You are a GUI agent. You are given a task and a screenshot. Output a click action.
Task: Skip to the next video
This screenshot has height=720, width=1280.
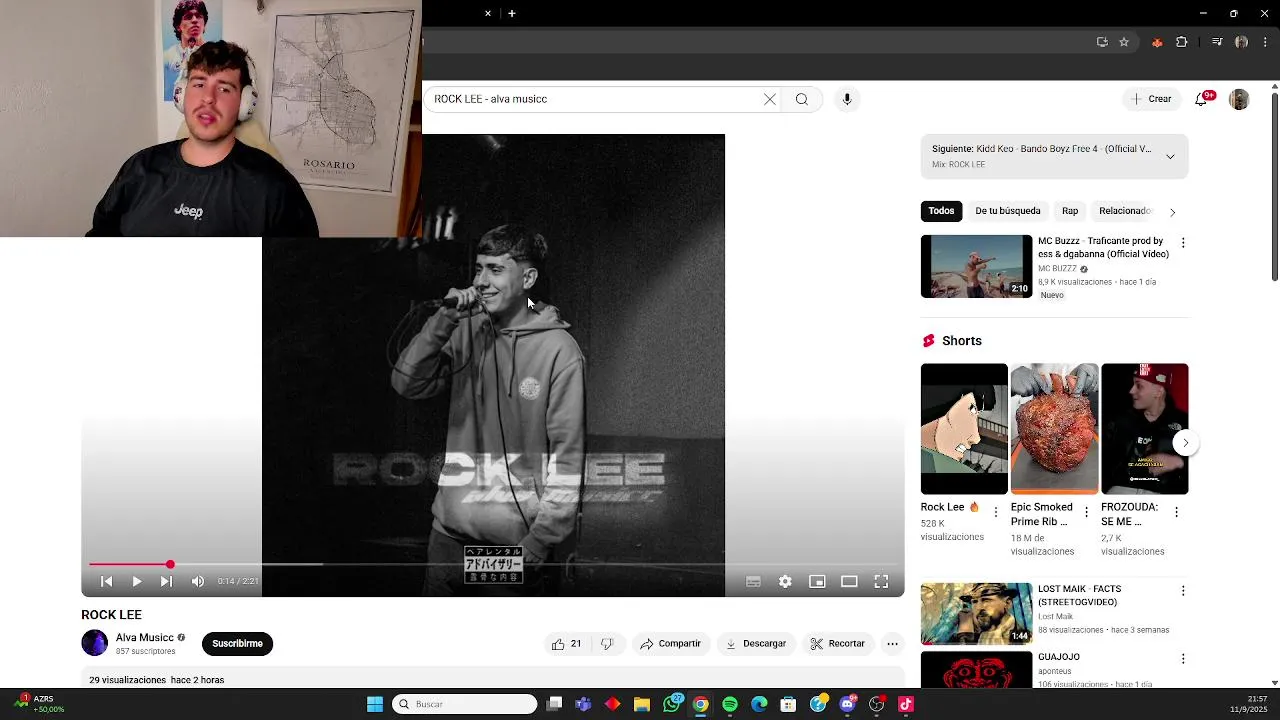click(166, 581)
